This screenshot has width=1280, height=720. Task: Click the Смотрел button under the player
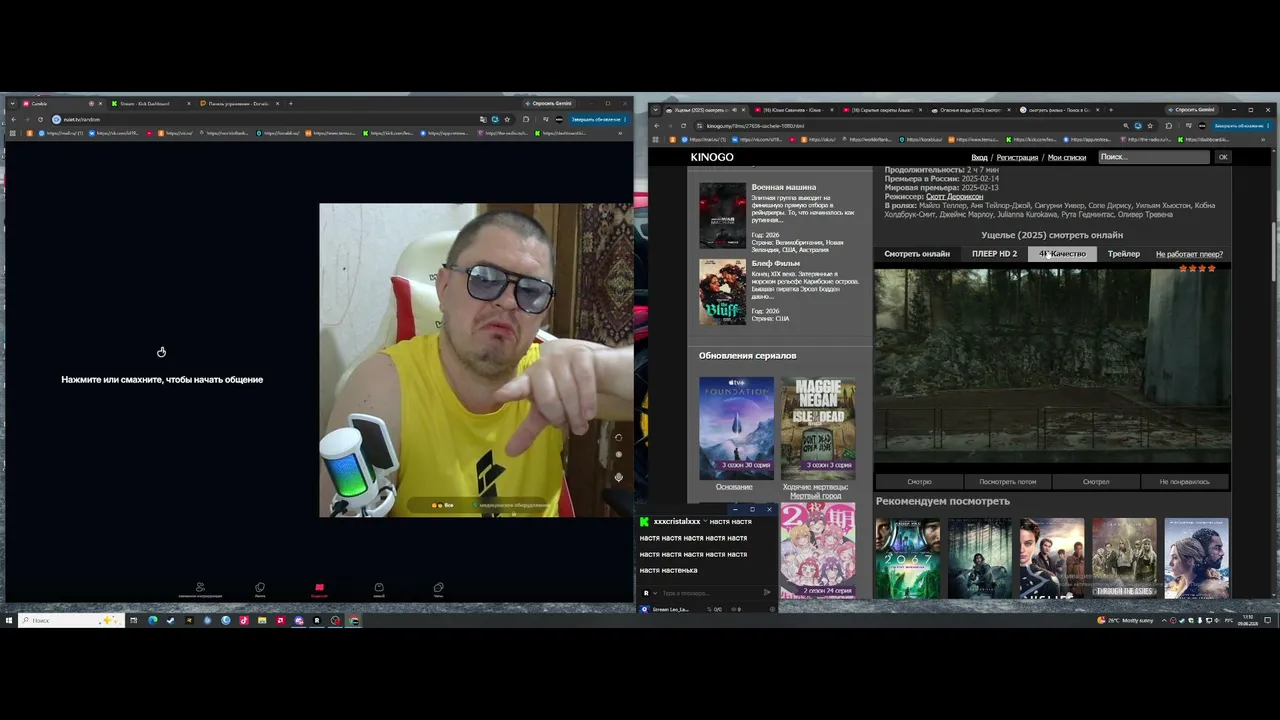(x=1096, y=482)
